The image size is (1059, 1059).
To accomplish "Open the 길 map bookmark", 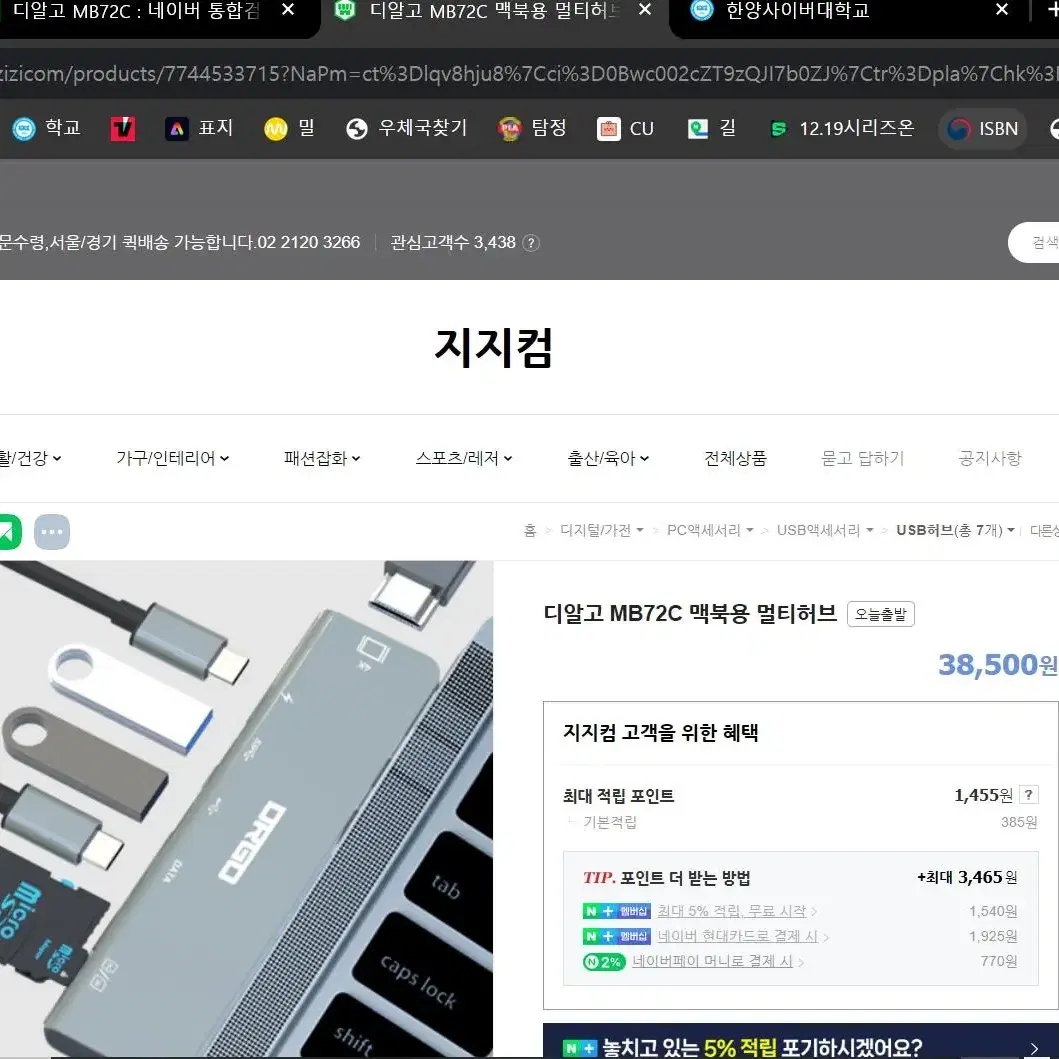I will [x=712, y=128].
